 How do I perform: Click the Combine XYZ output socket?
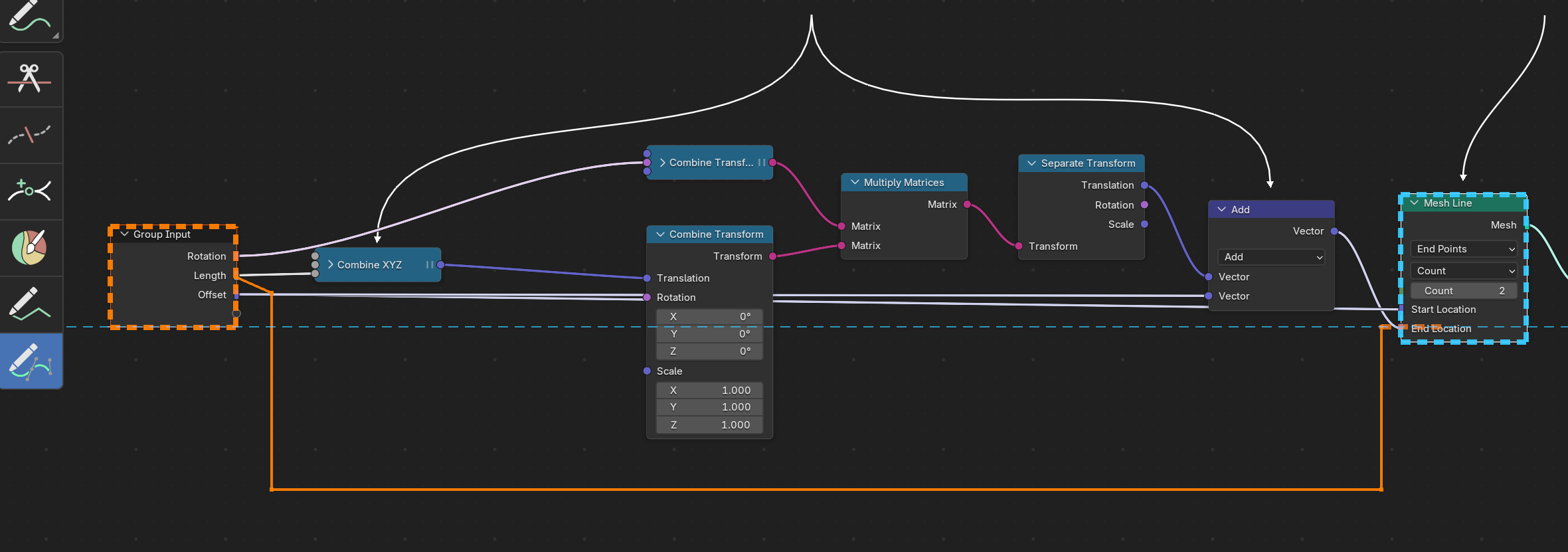[440, 265]
